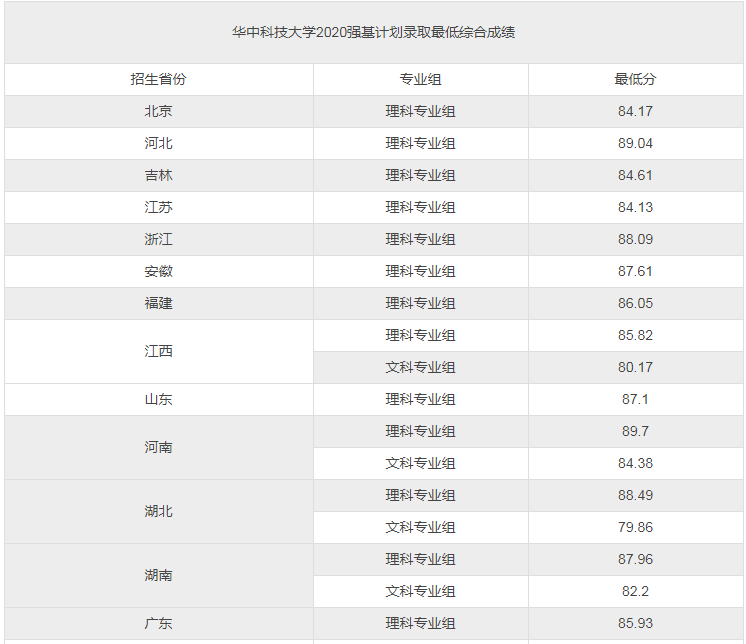Select score 88.49 for 湖北 理科
746x644 pixels.
coord(635,495)
